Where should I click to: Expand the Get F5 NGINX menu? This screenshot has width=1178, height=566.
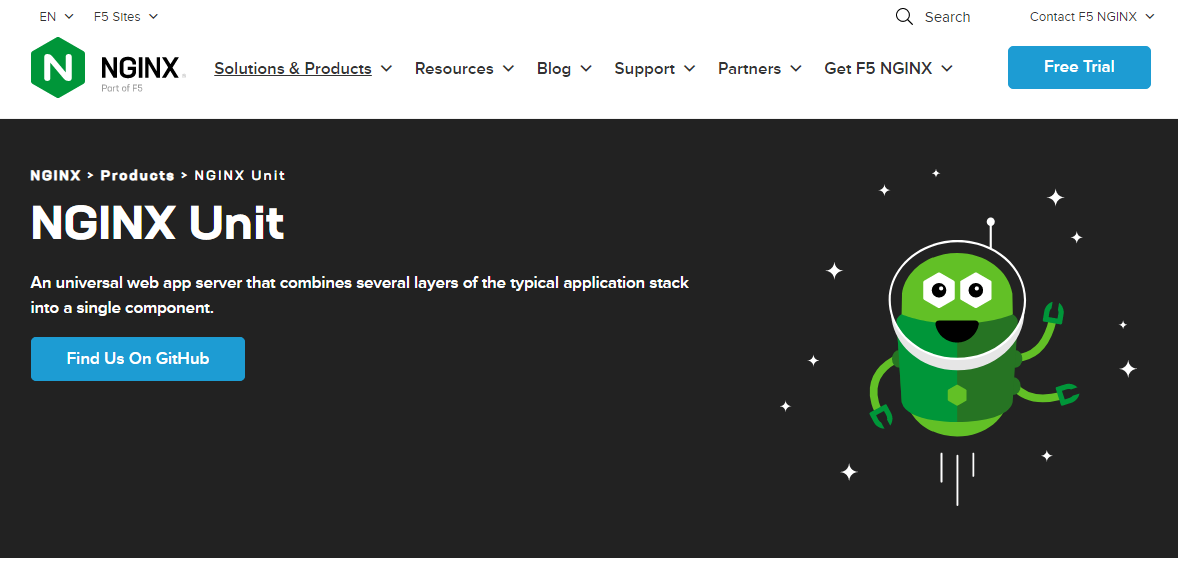pos(888,69)
